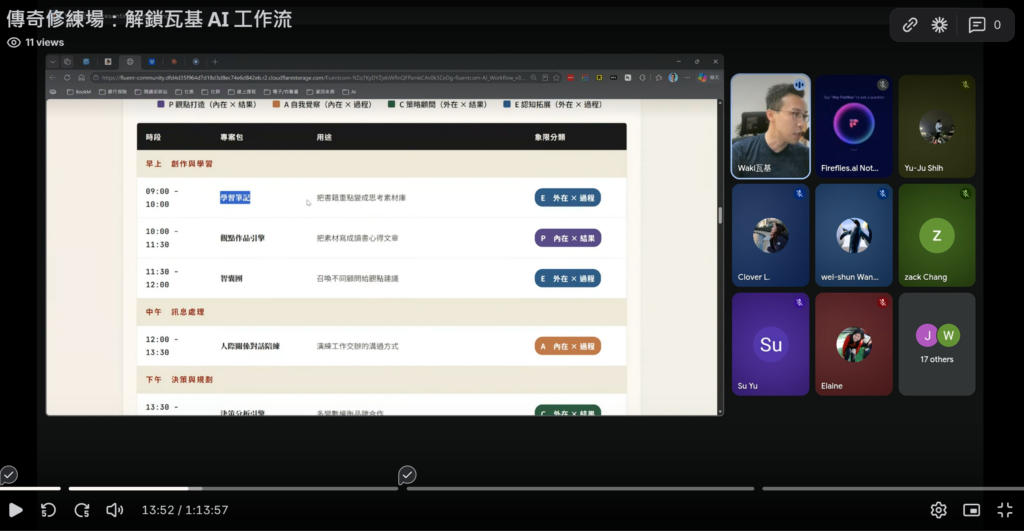Click purple P 觀點打造 legend swatch
The image size is (1024, 531).
(161, 104)
